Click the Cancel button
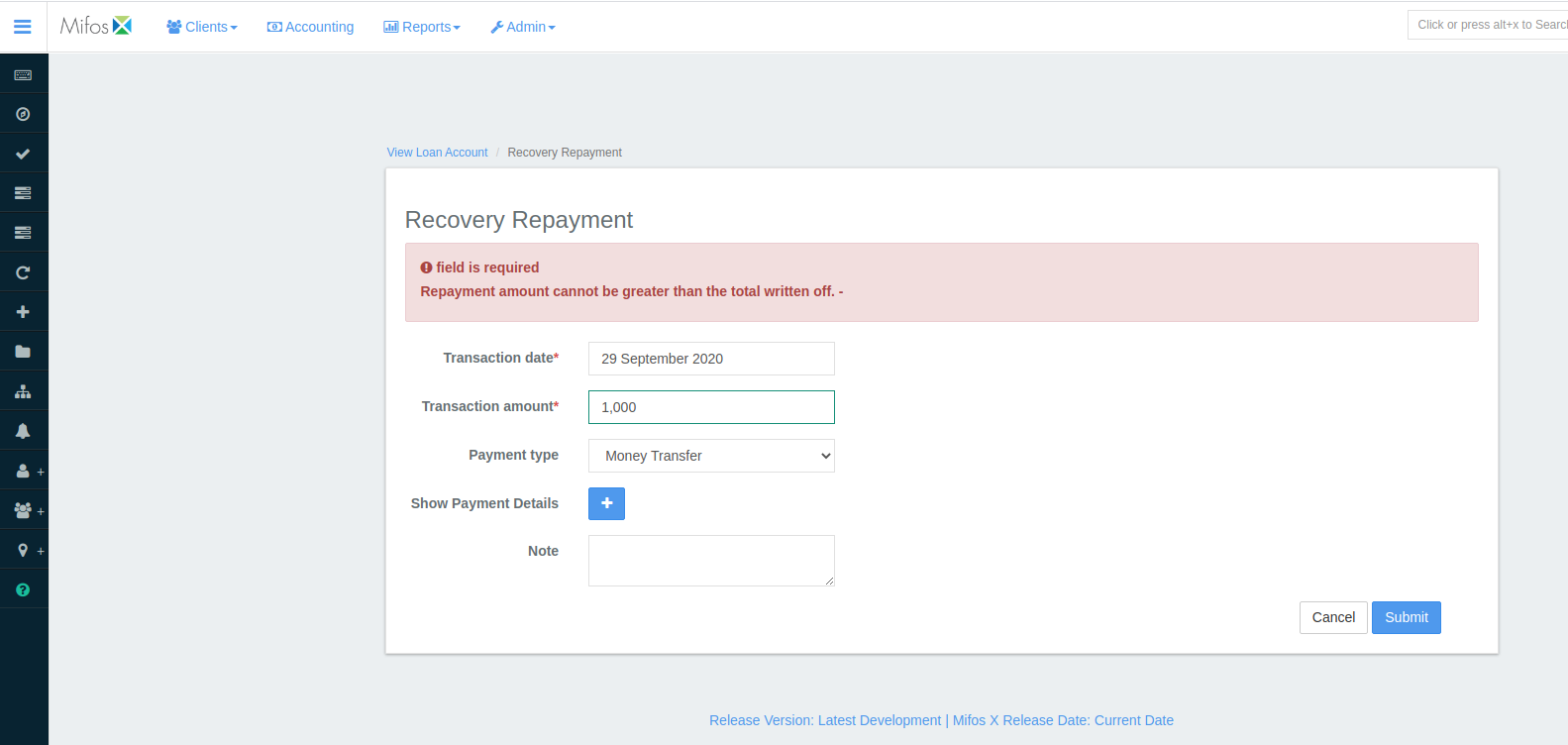Screen dimensions: 1568x745 (1333, 617)
